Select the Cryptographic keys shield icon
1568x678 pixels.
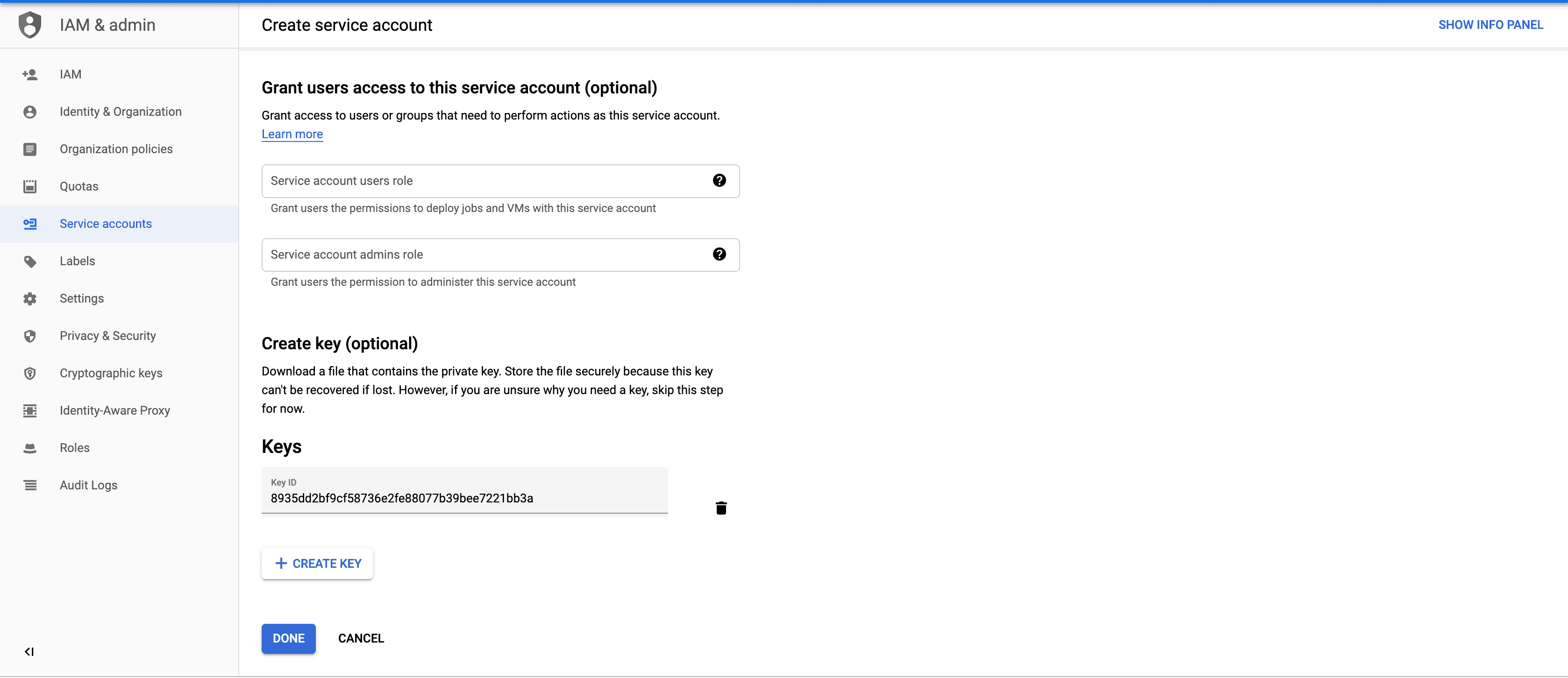point(30,373)
